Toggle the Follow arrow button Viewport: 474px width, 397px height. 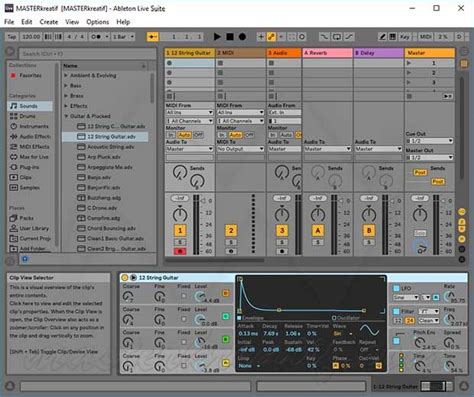(x=153, y=37)
